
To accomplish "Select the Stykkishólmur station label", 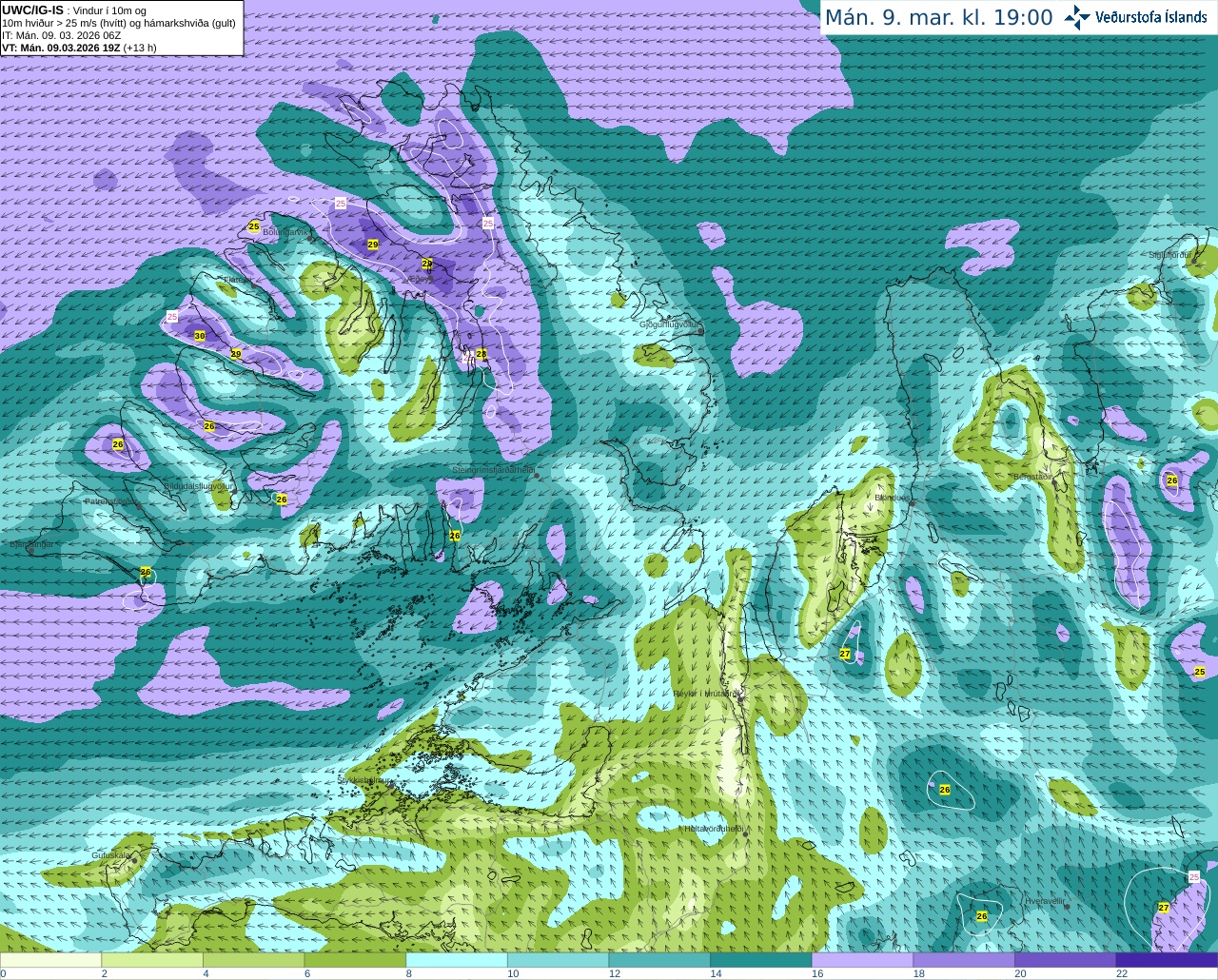I will coord(363,779).
